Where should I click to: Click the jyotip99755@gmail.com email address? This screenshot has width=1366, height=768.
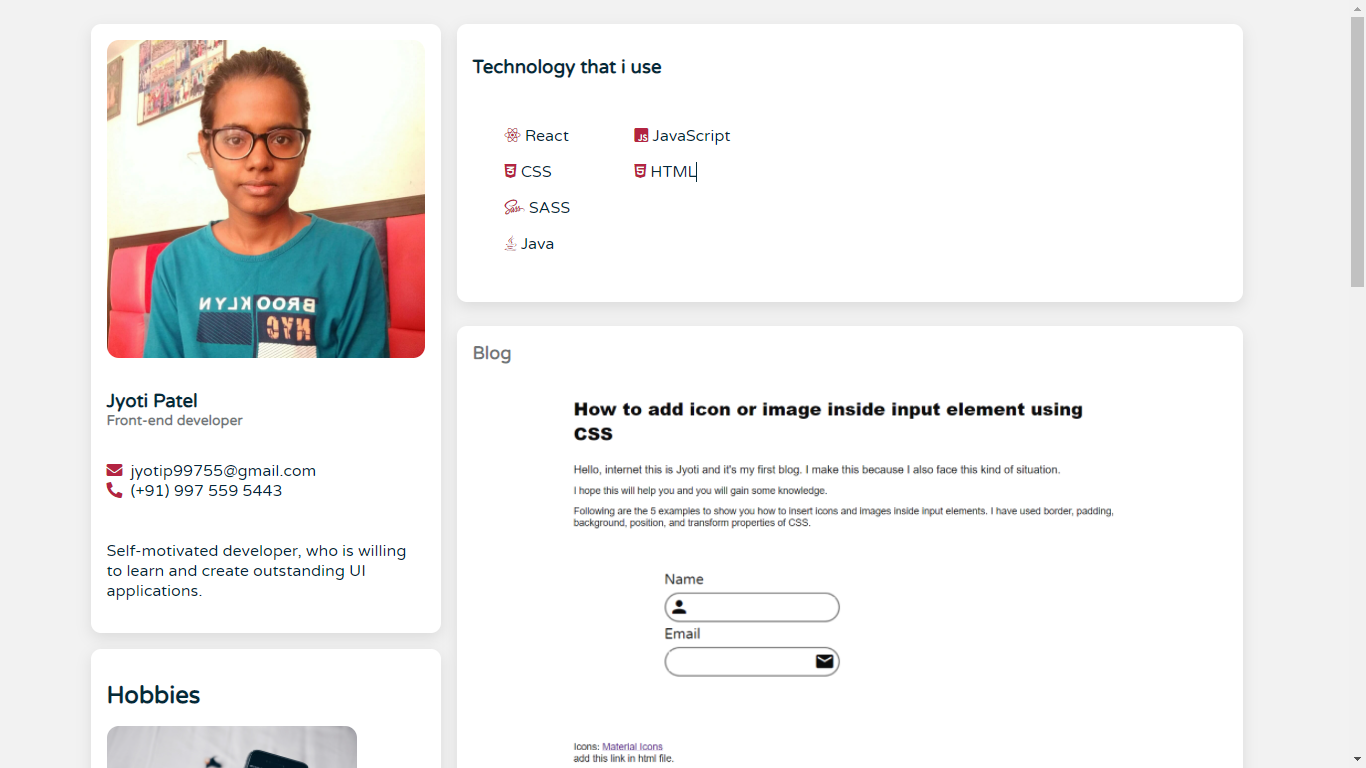point(223,471)
